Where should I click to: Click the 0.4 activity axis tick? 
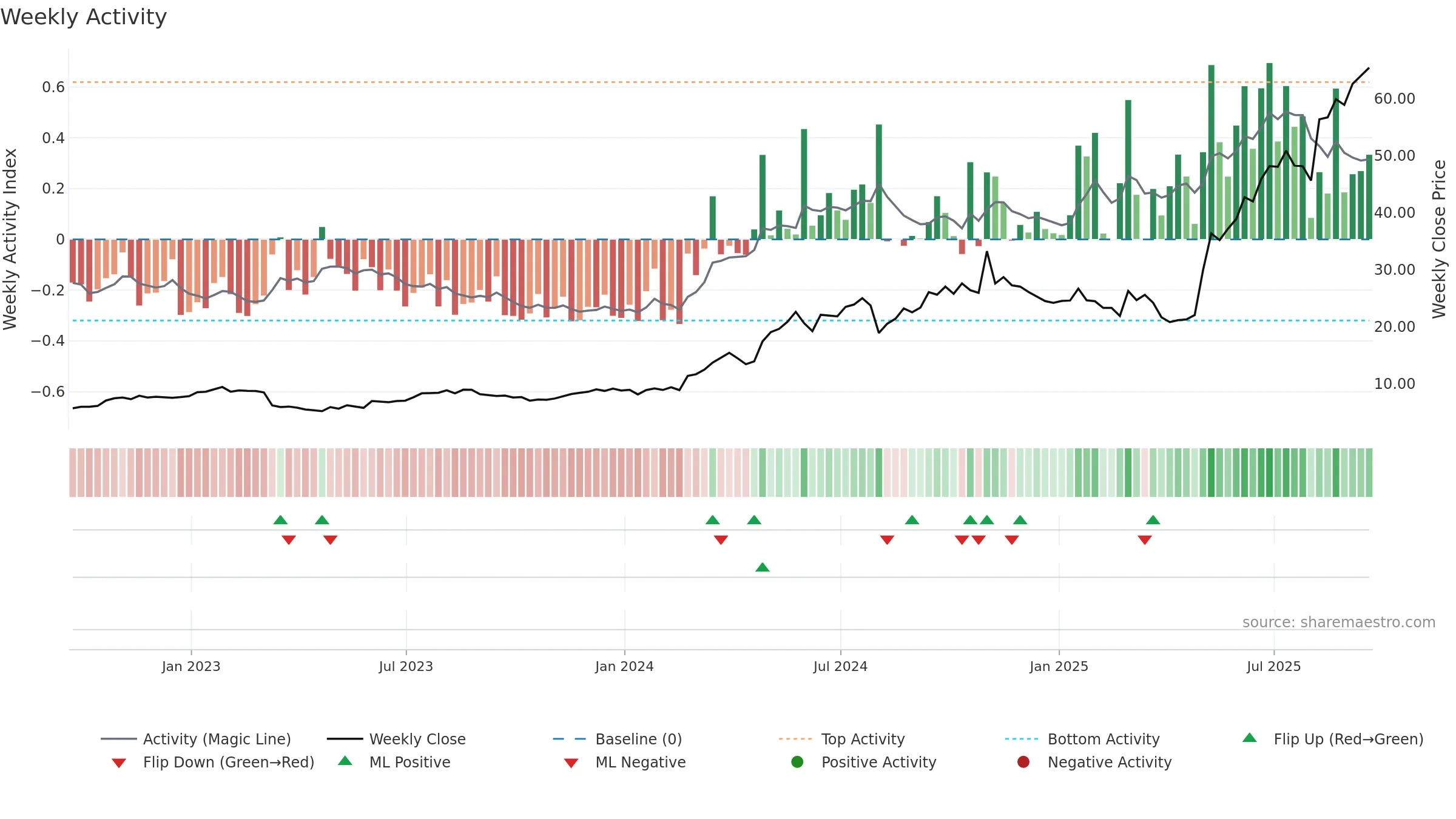(x=53, y=138)
